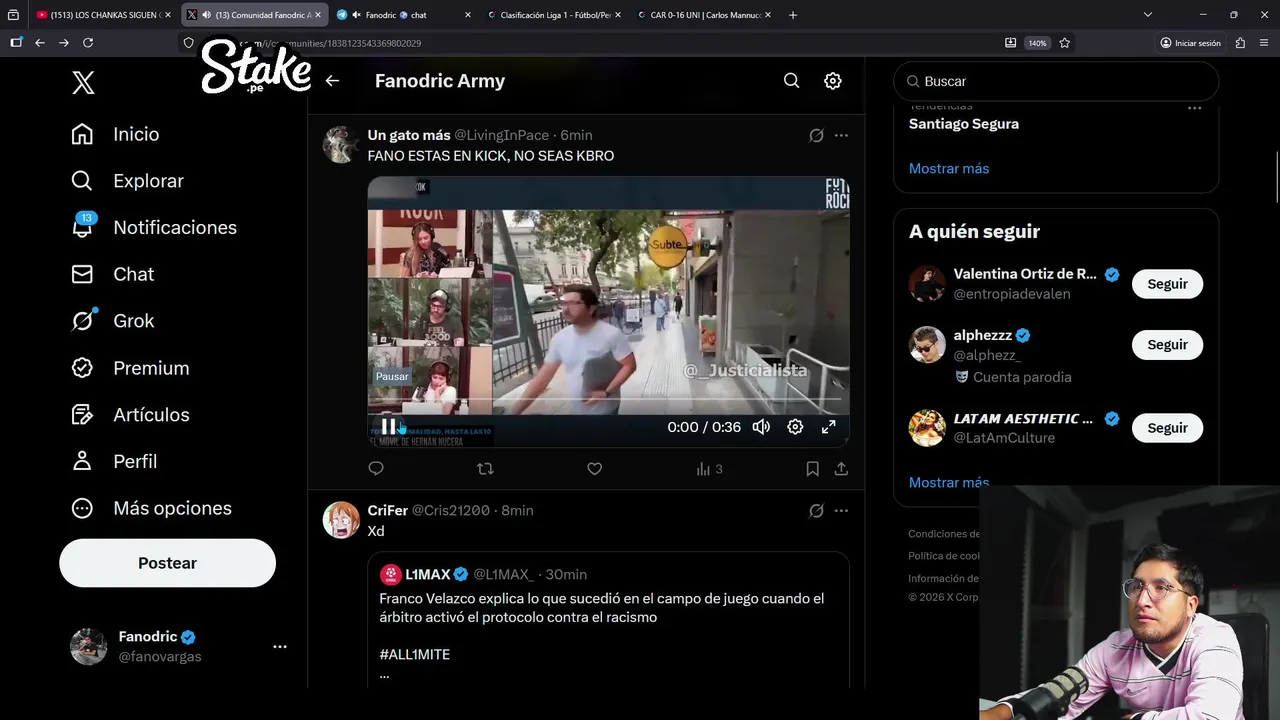
Task: Open the X home logo
Action: (x=84, y=82)
